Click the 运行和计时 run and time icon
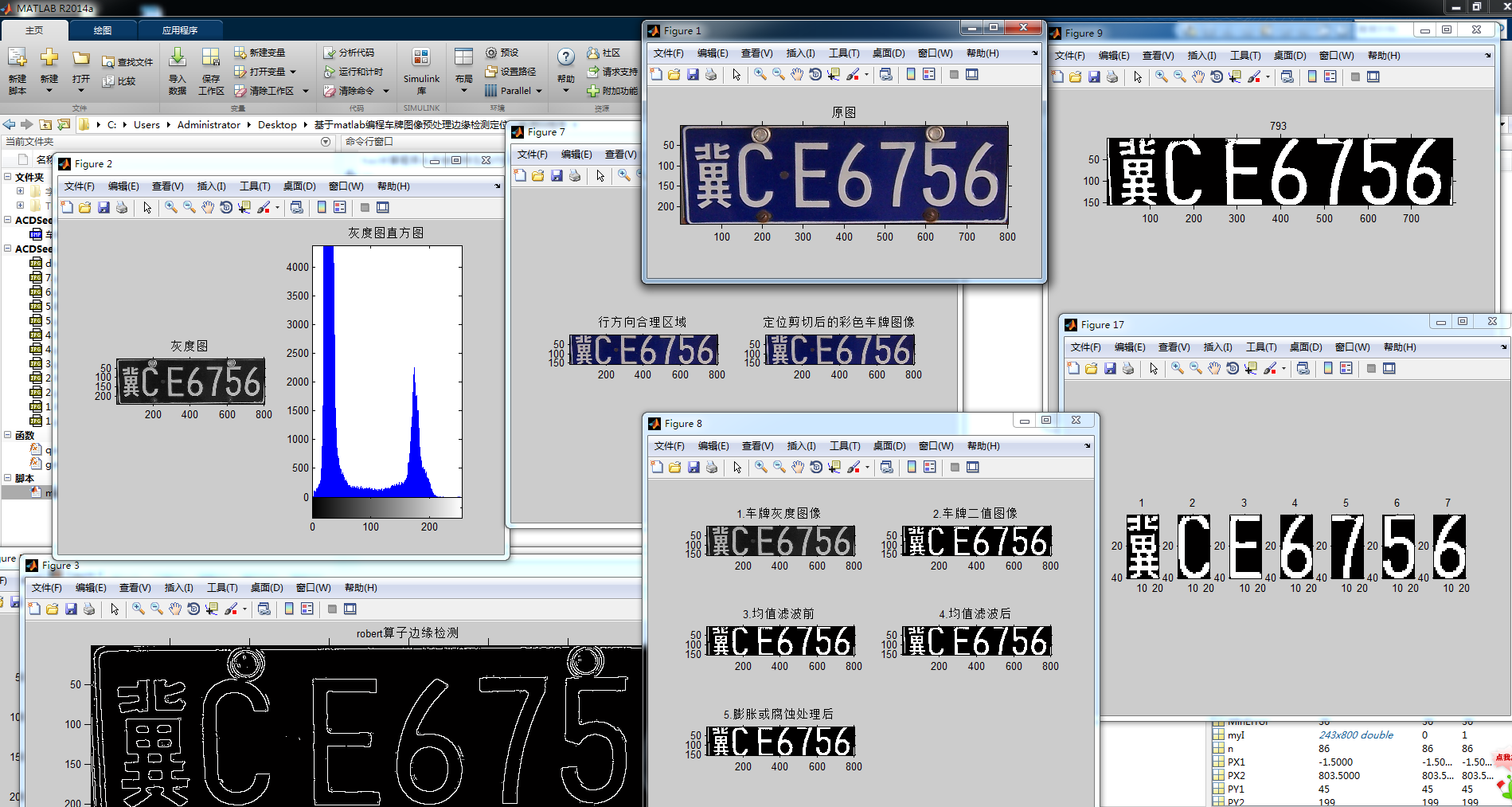1512x807 pixels. click(x=329, y=72)
